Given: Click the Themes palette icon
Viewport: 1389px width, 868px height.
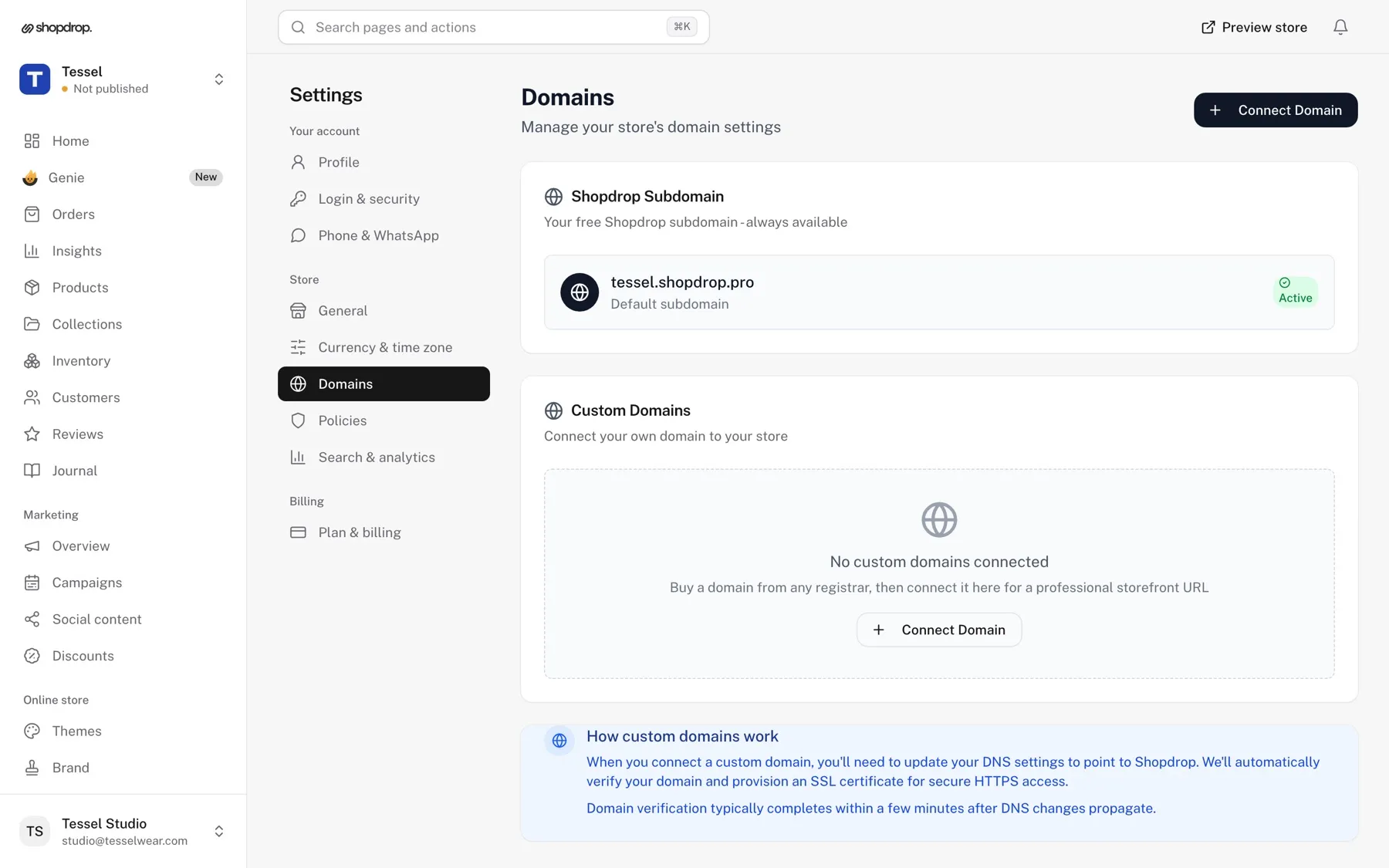Looking at the screenshot, I should [x=32, y=731].
